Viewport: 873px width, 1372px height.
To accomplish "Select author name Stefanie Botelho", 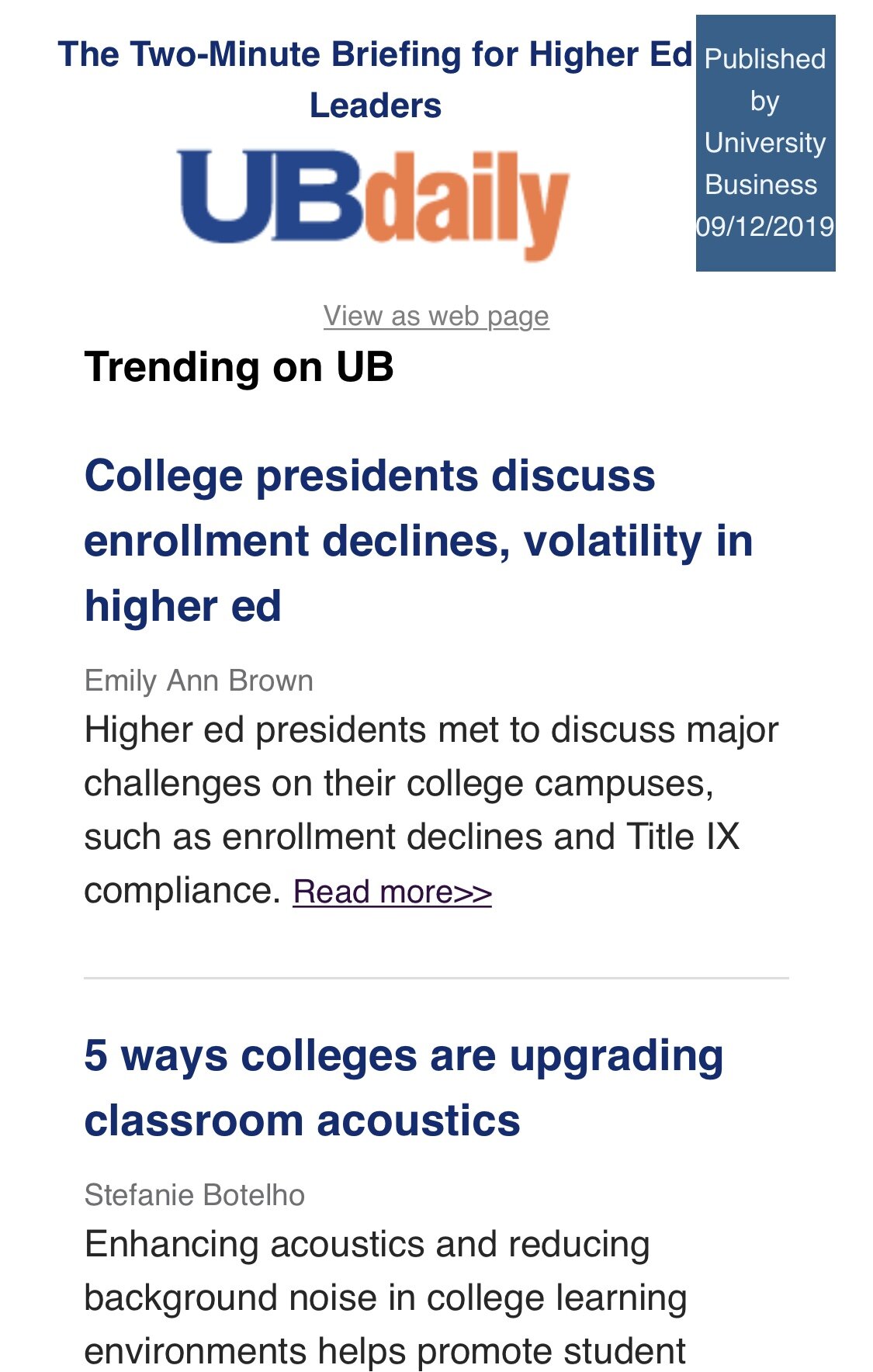I will pyautogui.click(x=194, y=1195).
